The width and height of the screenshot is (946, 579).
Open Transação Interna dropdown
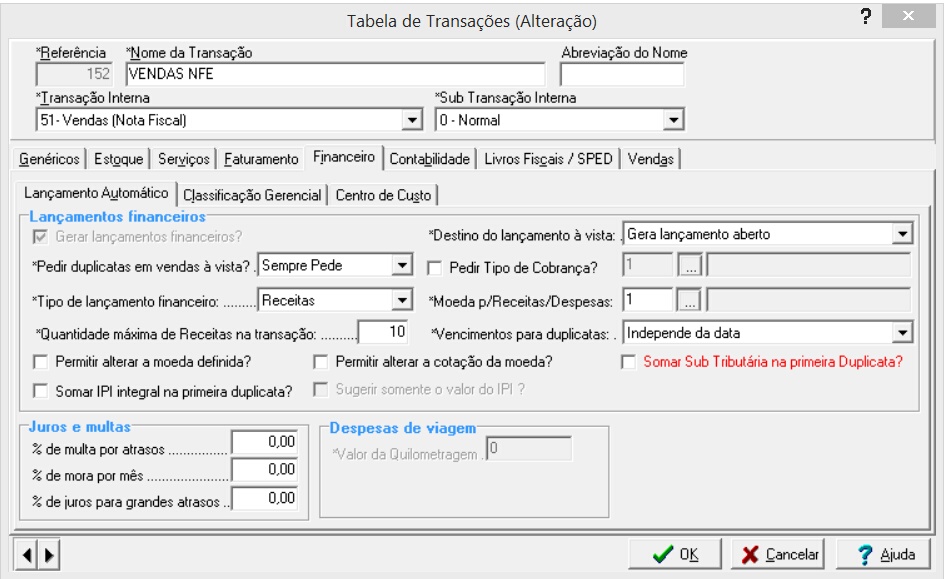point(411,120)
